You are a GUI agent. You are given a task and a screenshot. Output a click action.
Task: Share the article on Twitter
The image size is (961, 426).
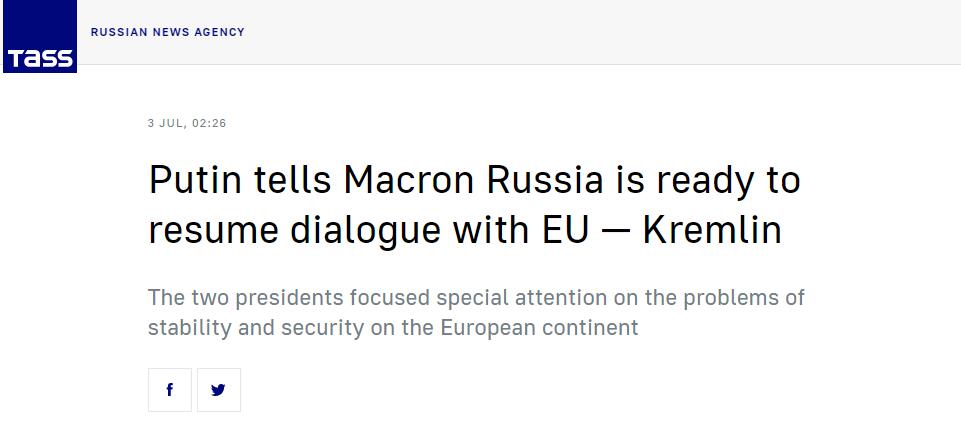[219, 390]
